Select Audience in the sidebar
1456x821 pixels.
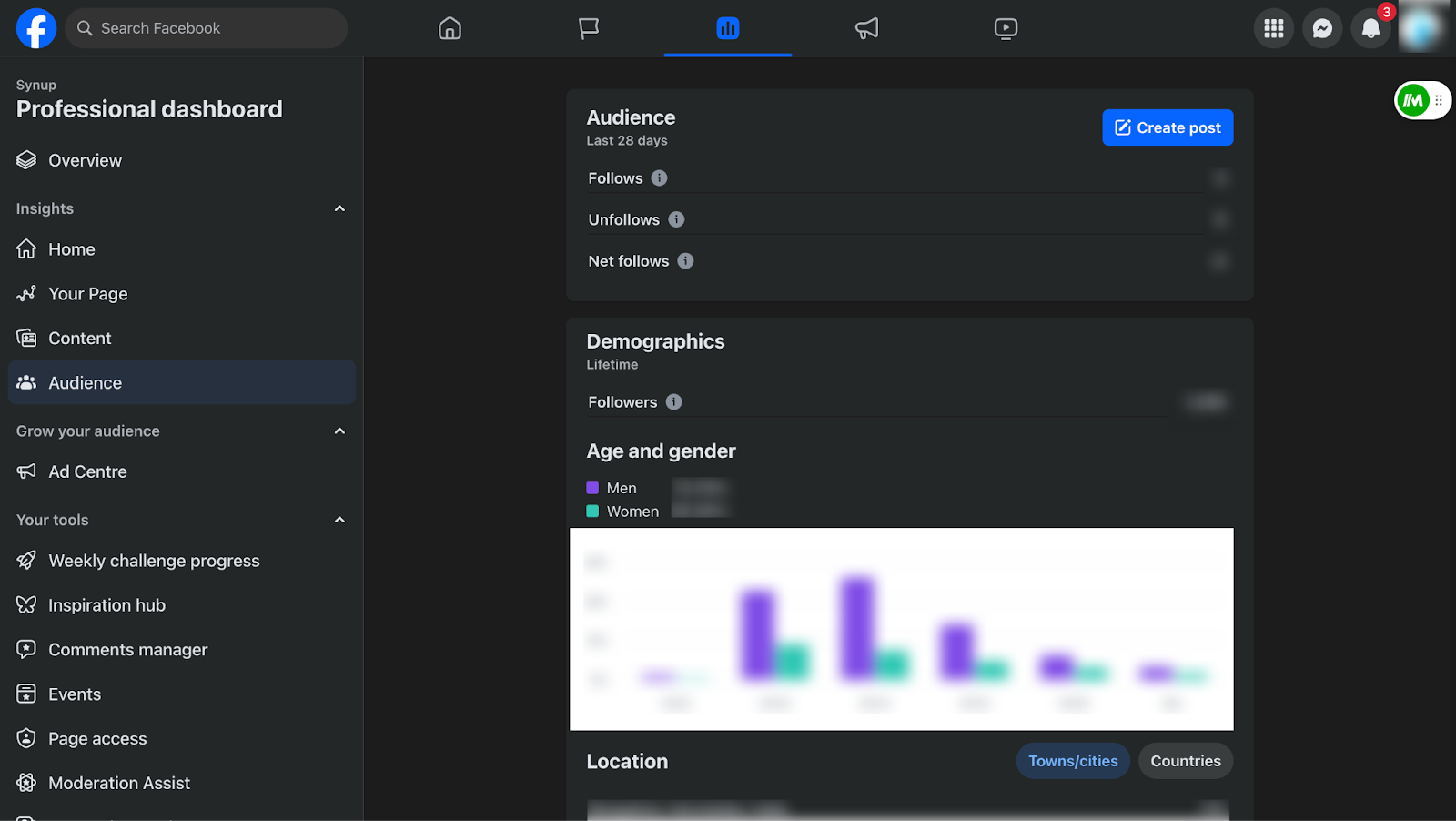tap(182, 382)
